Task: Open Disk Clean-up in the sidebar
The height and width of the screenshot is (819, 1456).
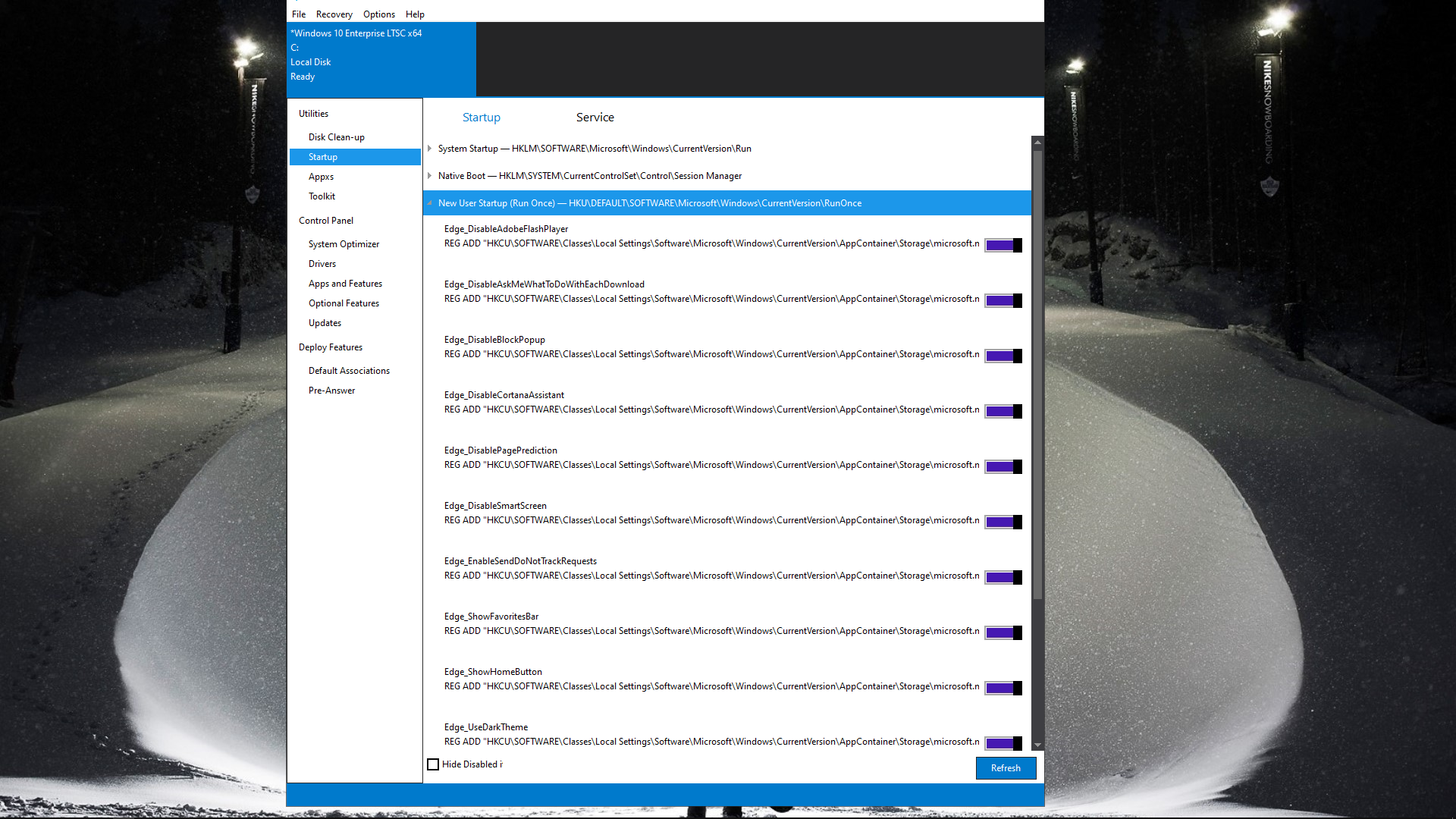Action: pos(336,137)
